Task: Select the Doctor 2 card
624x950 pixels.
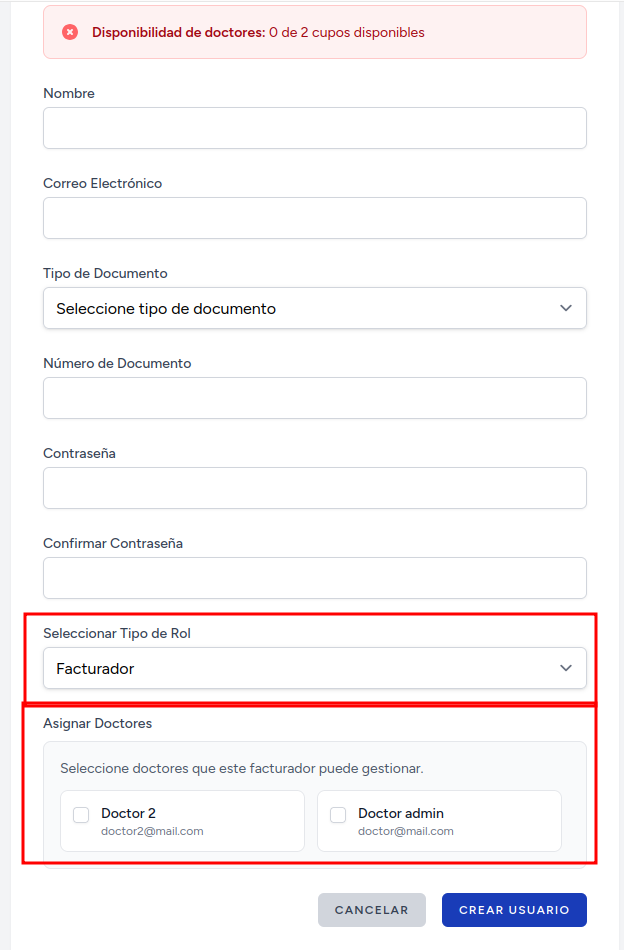Action: [182, 820]
